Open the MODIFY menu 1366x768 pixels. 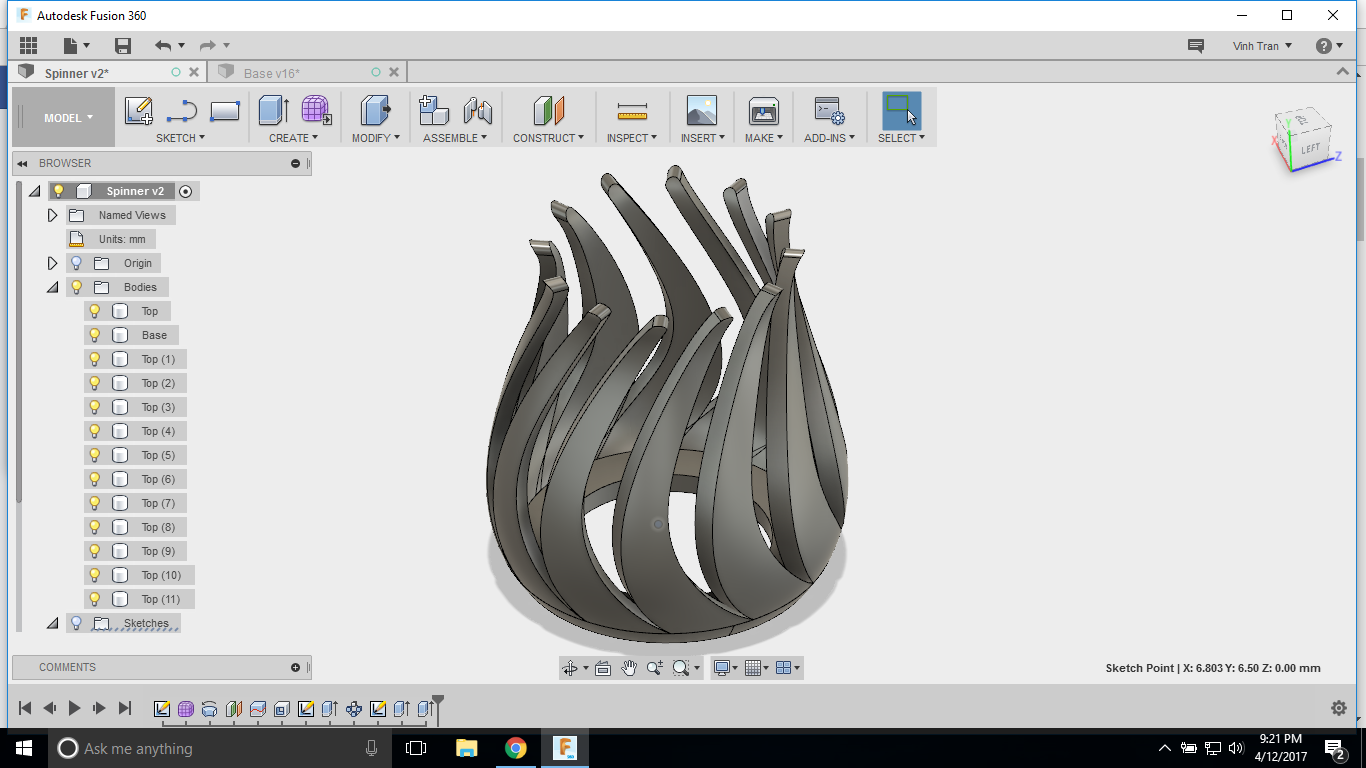click(x=375, y=138)
